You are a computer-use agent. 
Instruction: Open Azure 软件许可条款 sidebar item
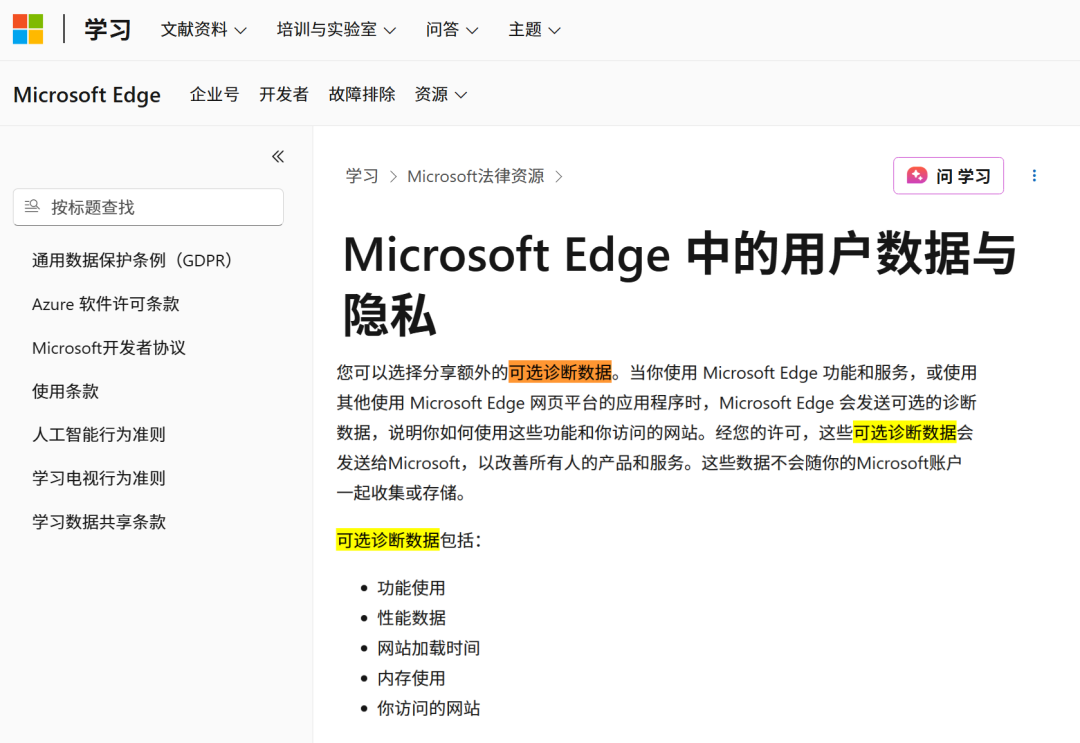click(x=105, y=304)
